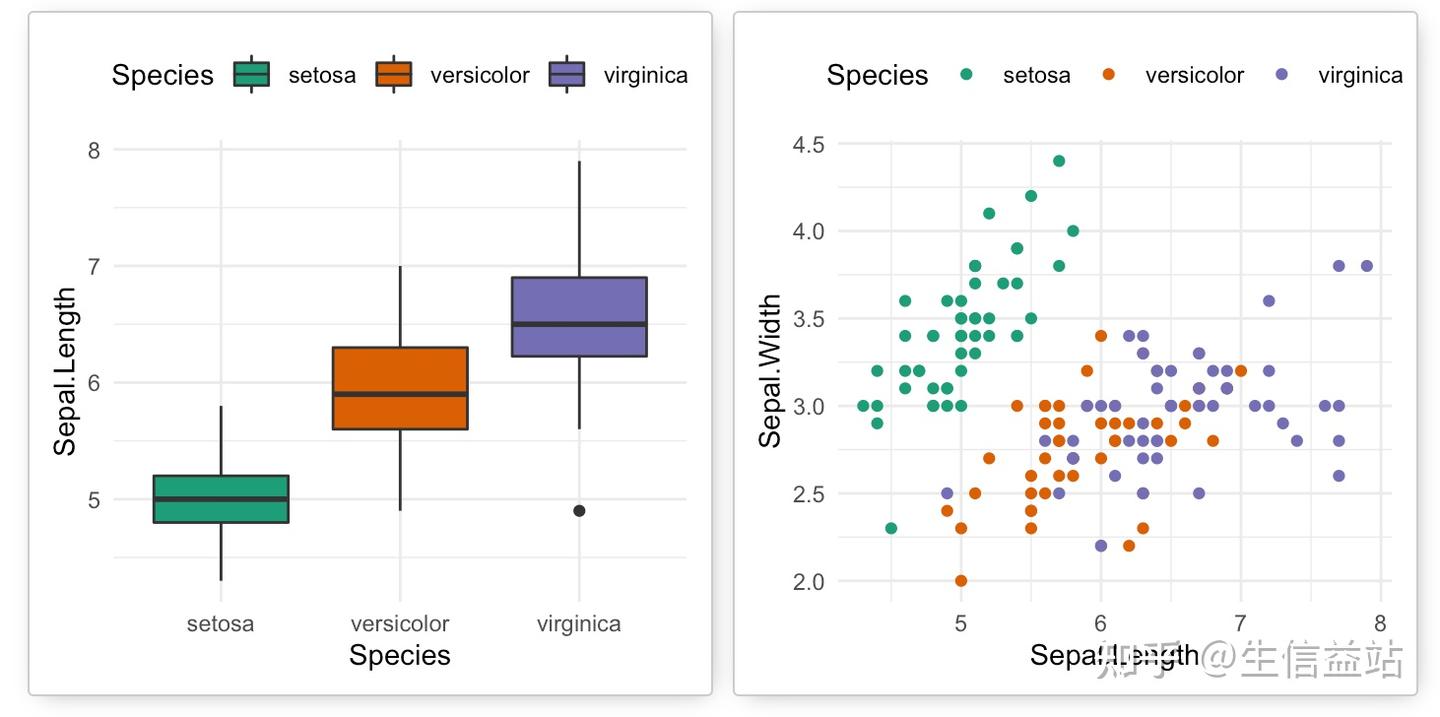Click the Sepal.Width y-axis title
The height and width of the screenshot is (717, 1440).
(770, 371)
